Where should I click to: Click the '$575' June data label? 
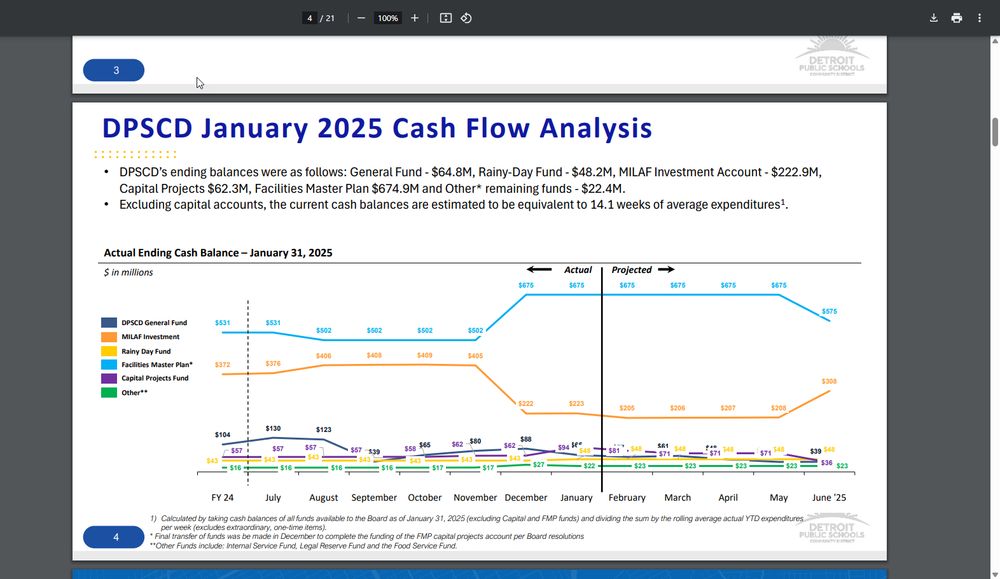(x=829, y=311)
